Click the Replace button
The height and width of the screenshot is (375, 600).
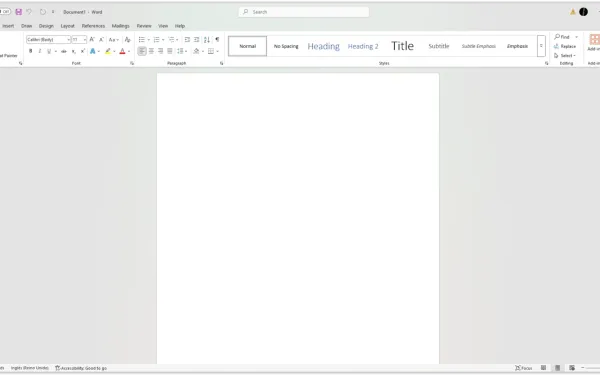click(565, 46)
